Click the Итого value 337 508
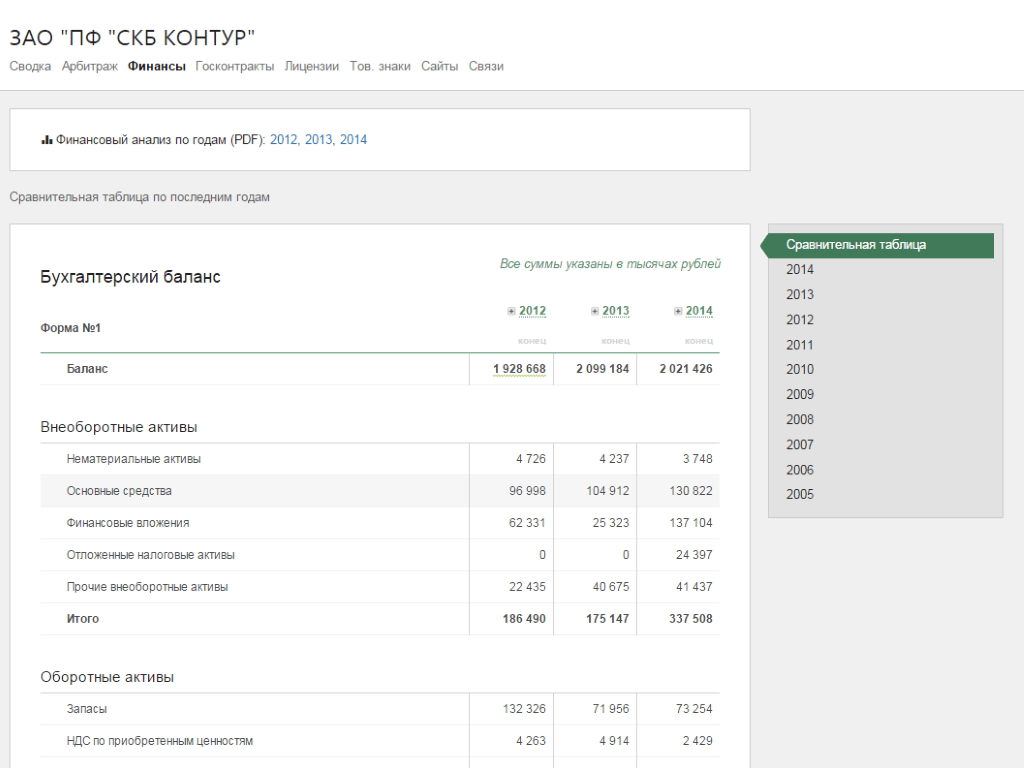This screenshot has height=768, width=1024. [x=691, y=619]
